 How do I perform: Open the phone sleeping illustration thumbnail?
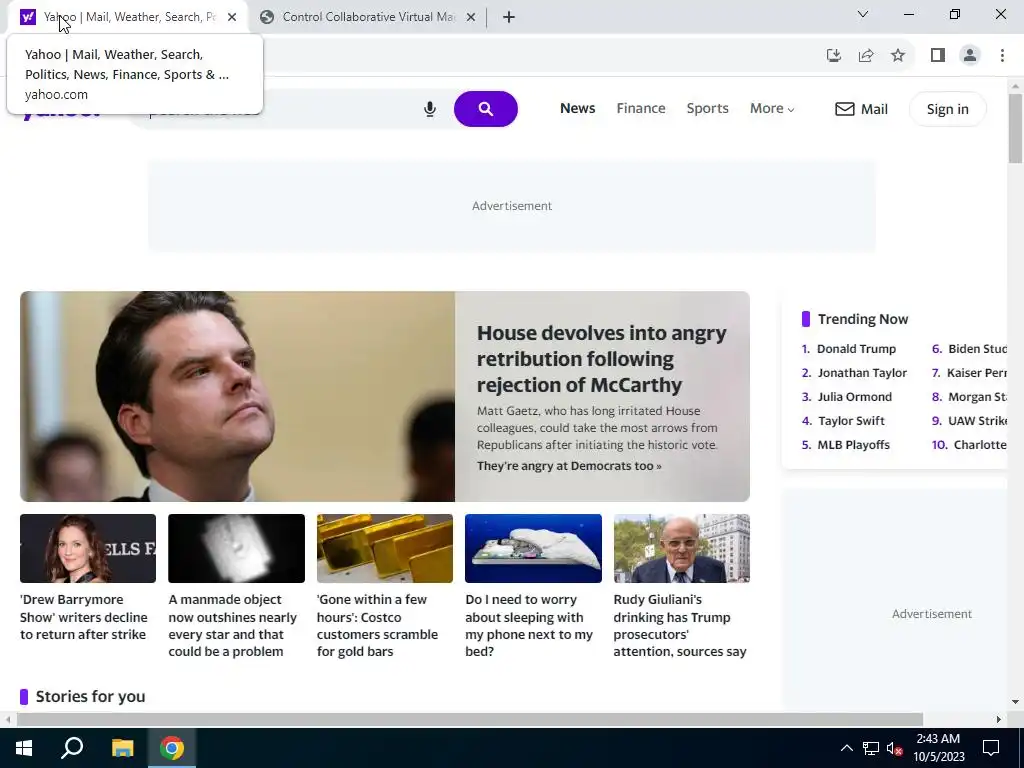(x=534, y=548)
